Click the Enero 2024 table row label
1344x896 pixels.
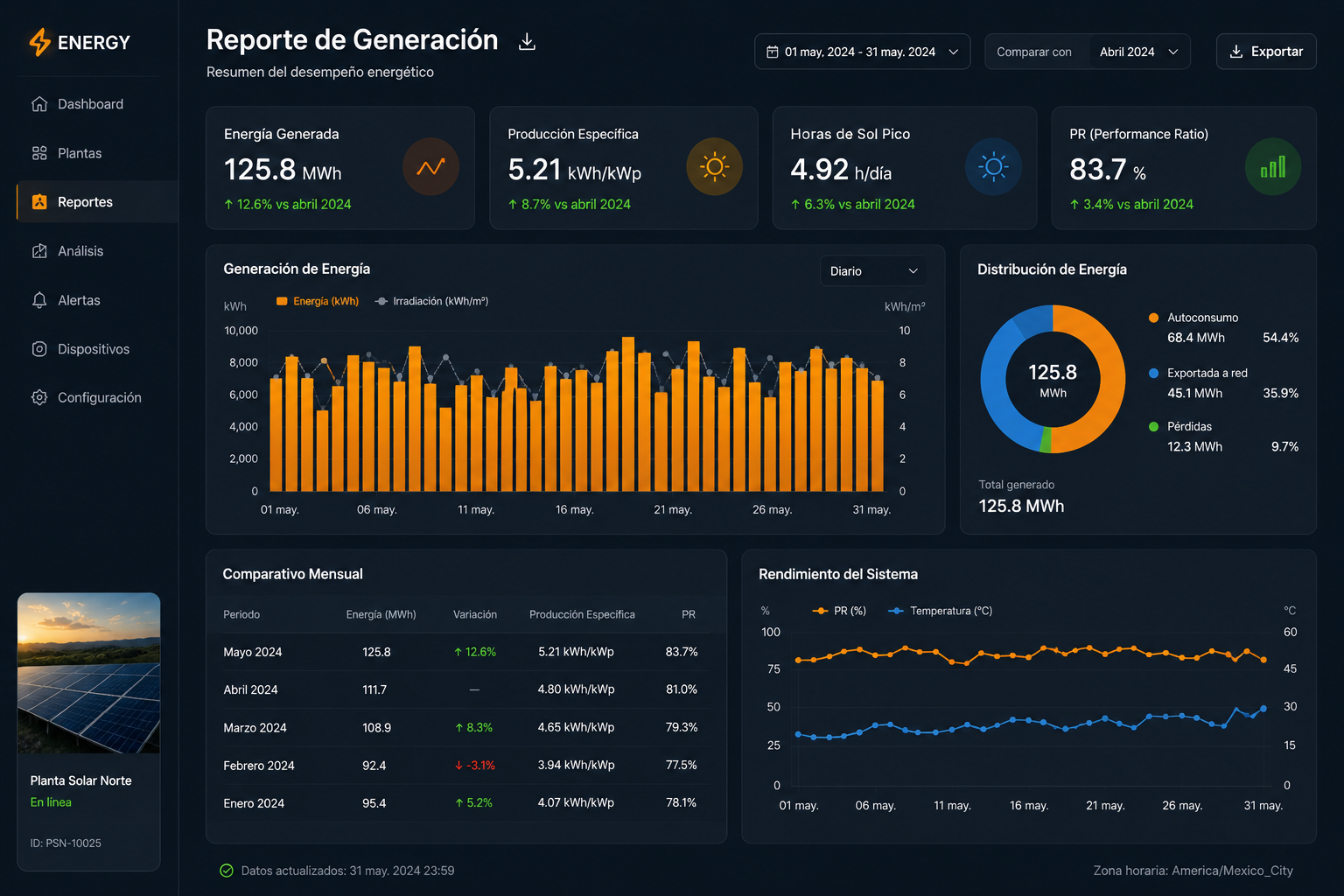(254, 803)
